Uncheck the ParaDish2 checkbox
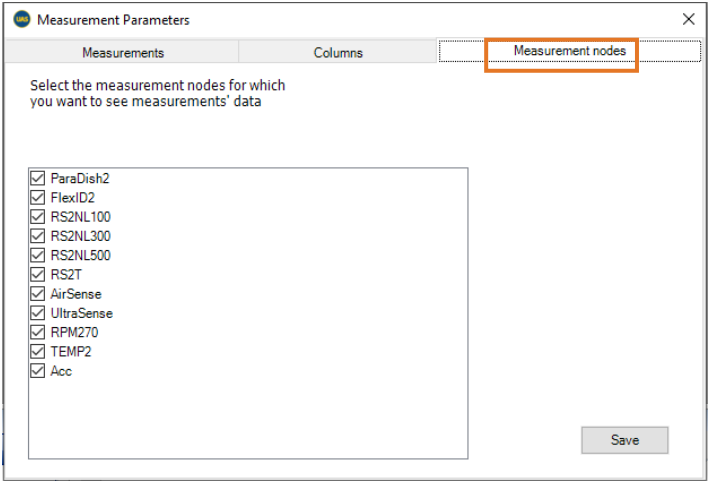 coord(38,179)
